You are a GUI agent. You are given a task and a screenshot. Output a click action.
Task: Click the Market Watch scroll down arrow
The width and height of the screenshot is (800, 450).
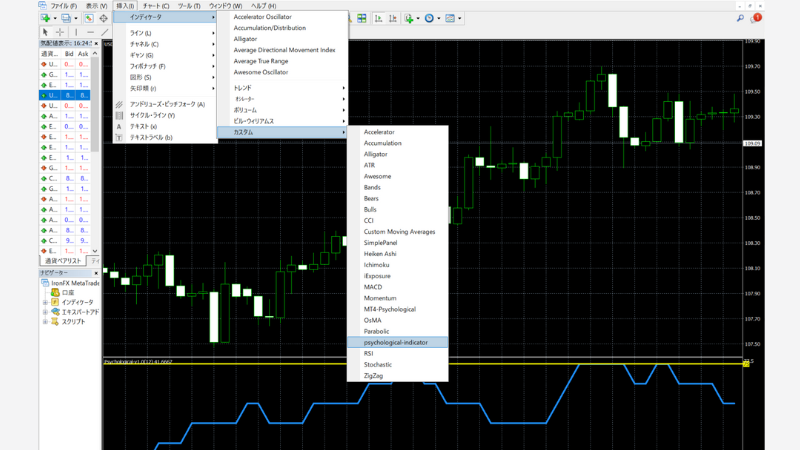click(x=95, y=251)
